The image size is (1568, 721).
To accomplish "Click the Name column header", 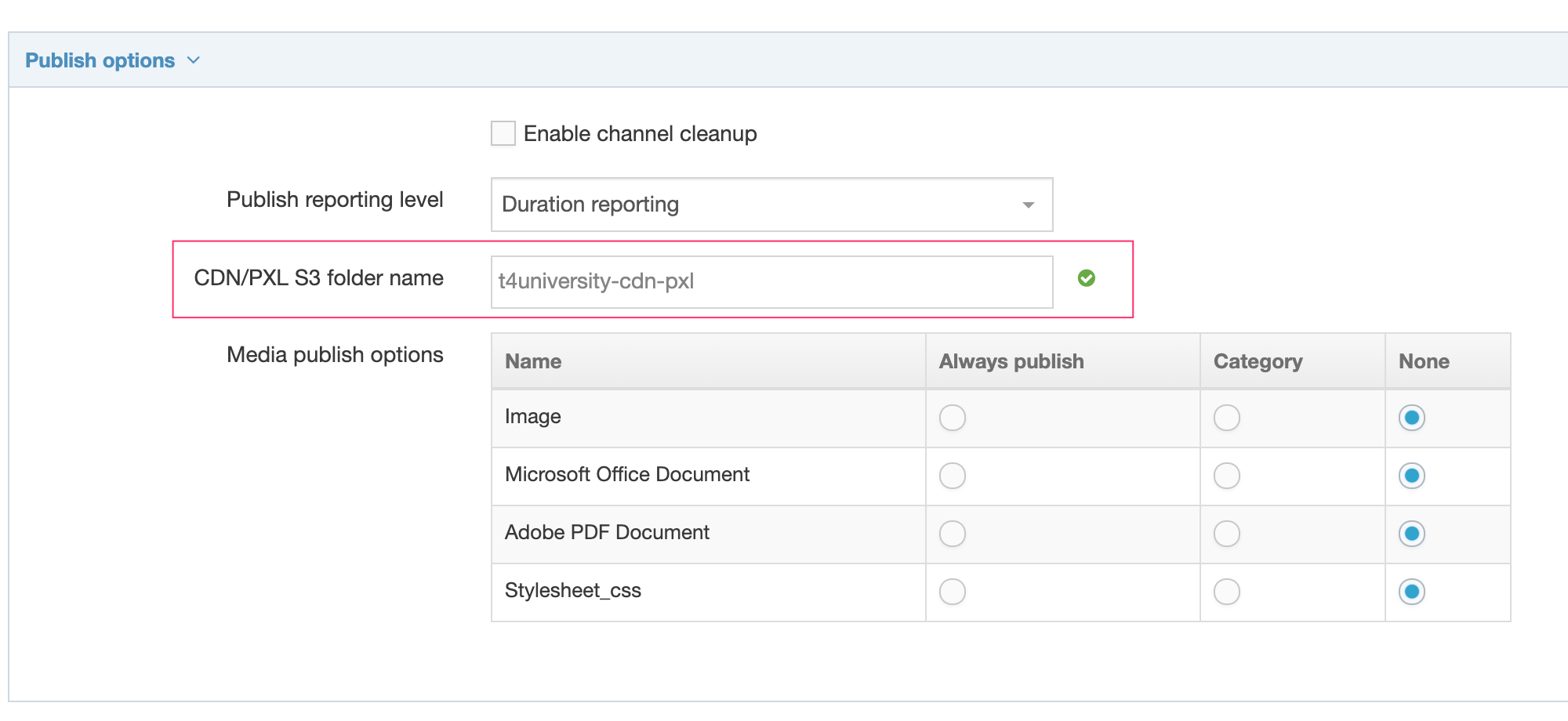I will click(533, 361).
